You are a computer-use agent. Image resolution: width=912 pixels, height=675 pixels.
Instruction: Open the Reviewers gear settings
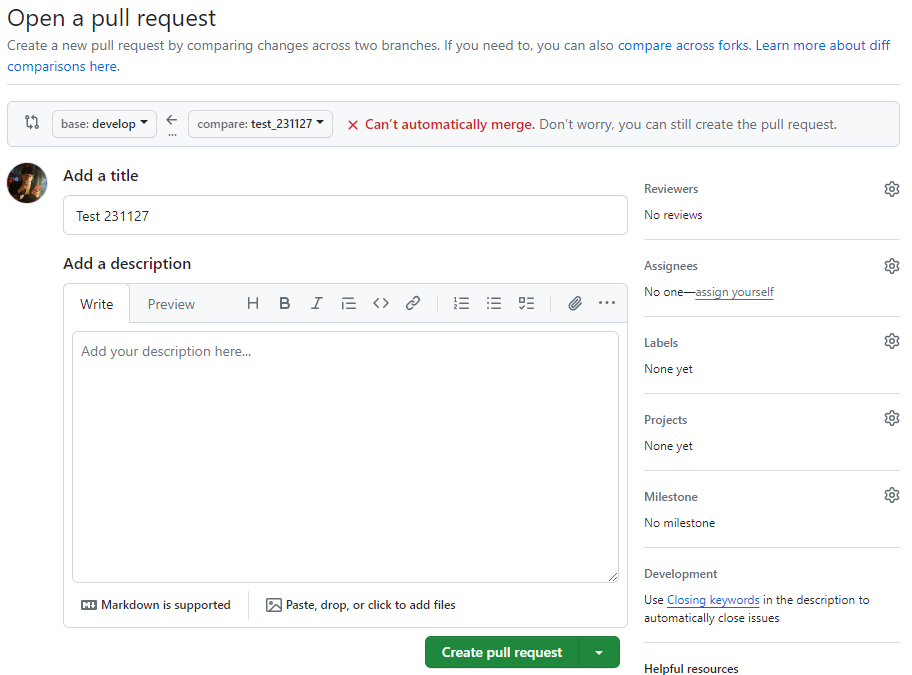point(892,189)
